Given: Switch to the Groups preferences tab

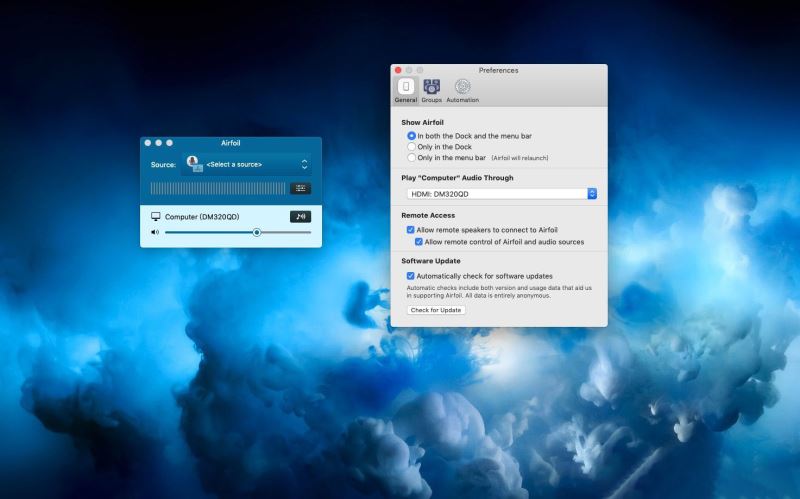Looking at the screenshot, I should 432,90.
